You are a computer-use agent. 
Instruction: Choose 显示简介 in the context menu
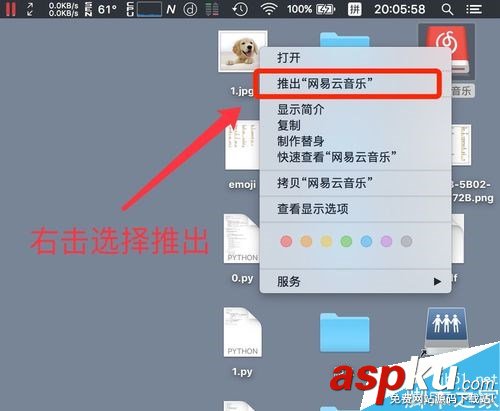pyautogui.click(x=355, y=109)
